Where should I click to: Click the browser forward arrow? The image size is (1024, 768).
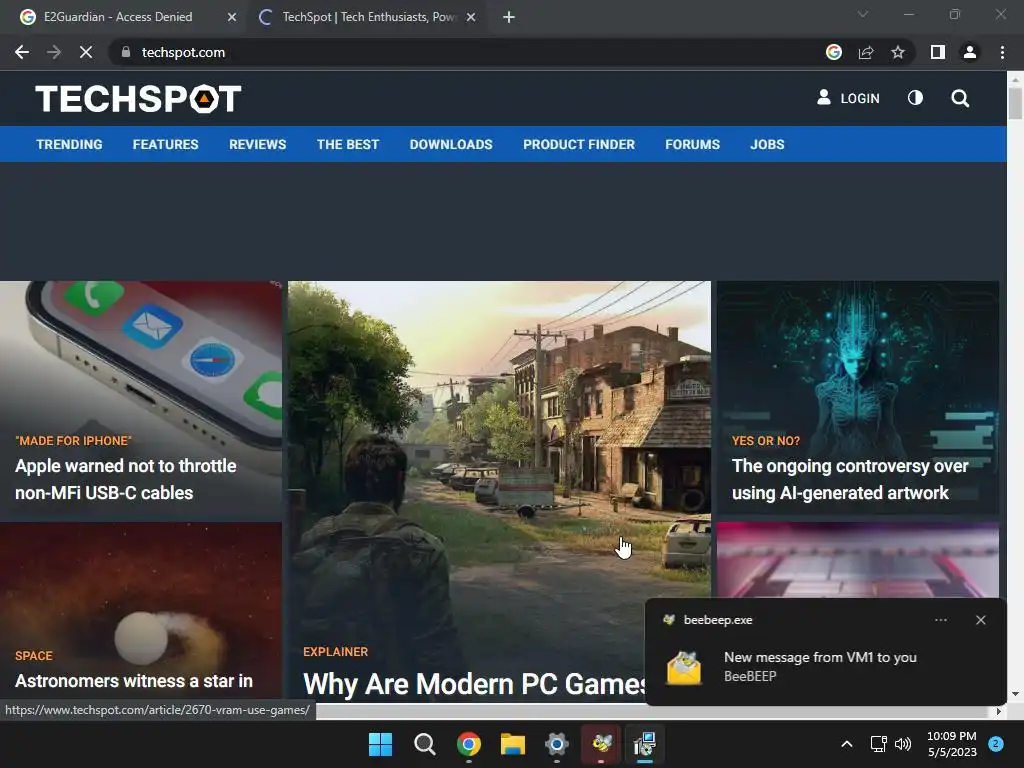coord(54,52)
